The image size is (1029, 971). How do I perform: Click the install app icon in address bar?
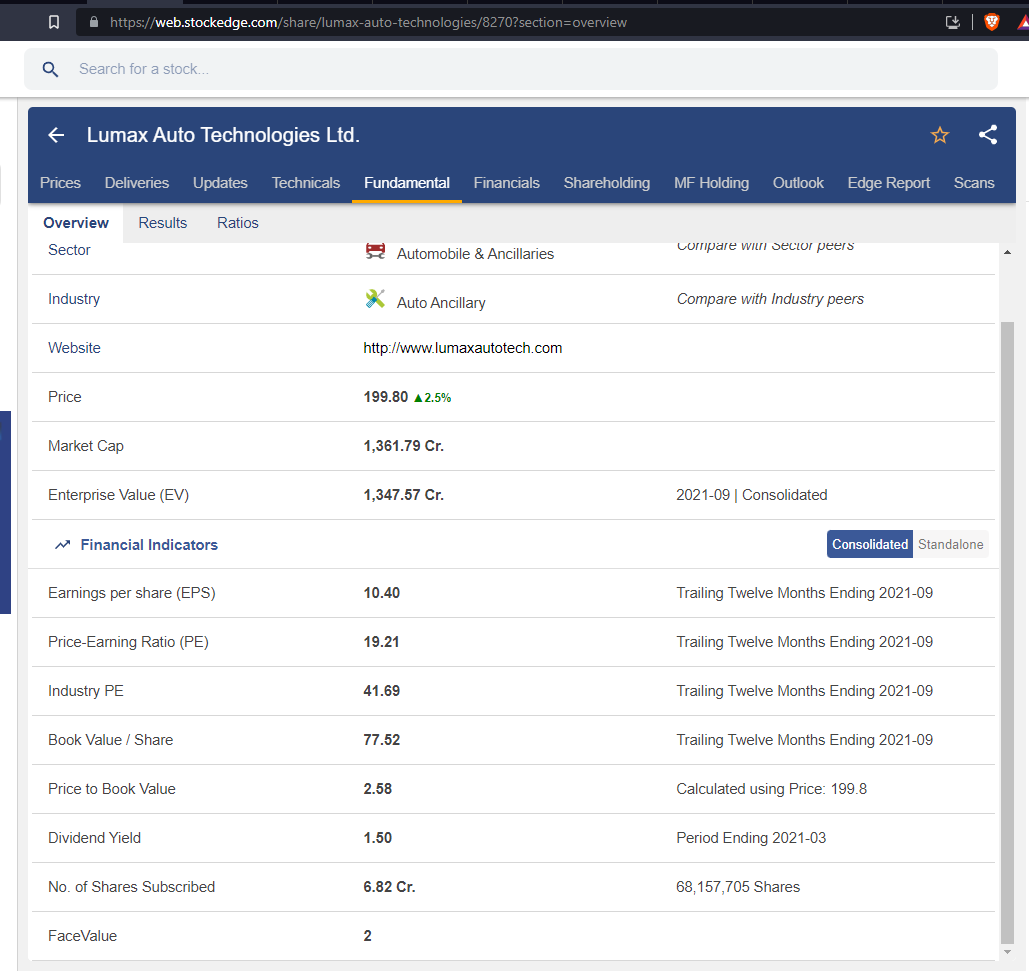[x=952, y=22]
